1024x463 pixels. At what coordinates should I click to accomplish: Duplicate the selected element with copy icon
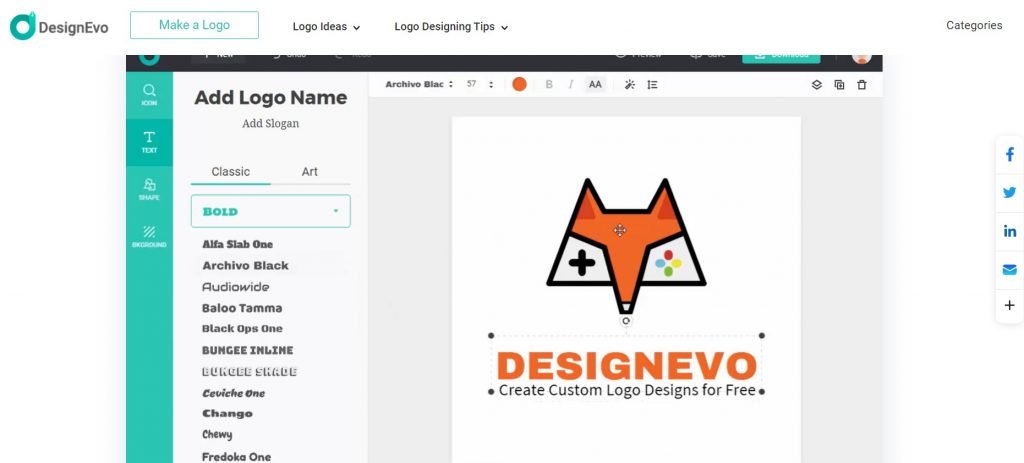pyautogui.click(x=839, y=85)
